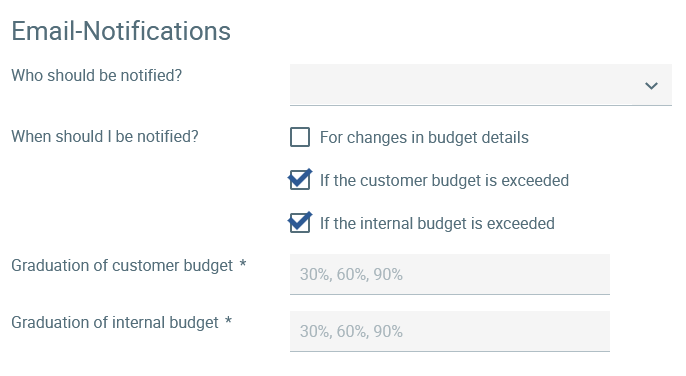Viewport: 686px width, 376px height.
Task: Open the 'Who should be notified?' dropdown
Action: tap(480, 85)
